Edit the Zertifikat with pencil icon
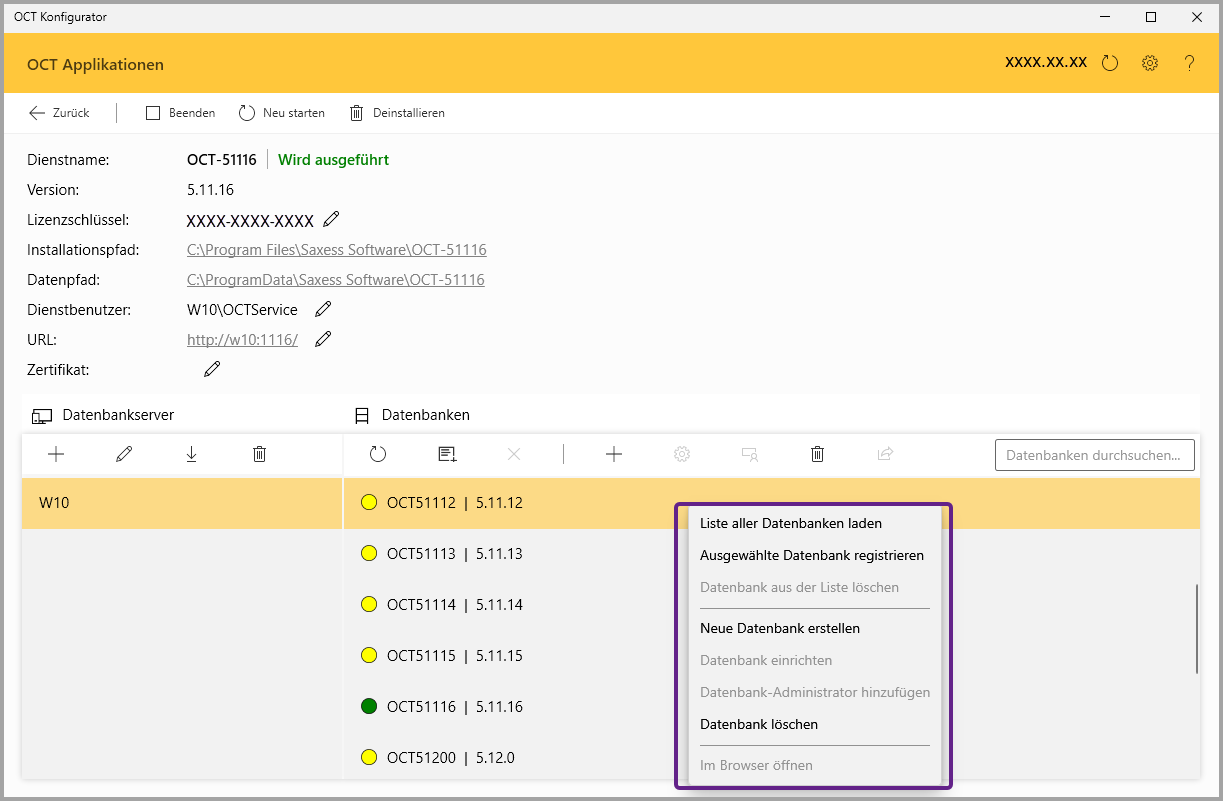The height and width of the screenshot is (801, 1223). (212, 370)
